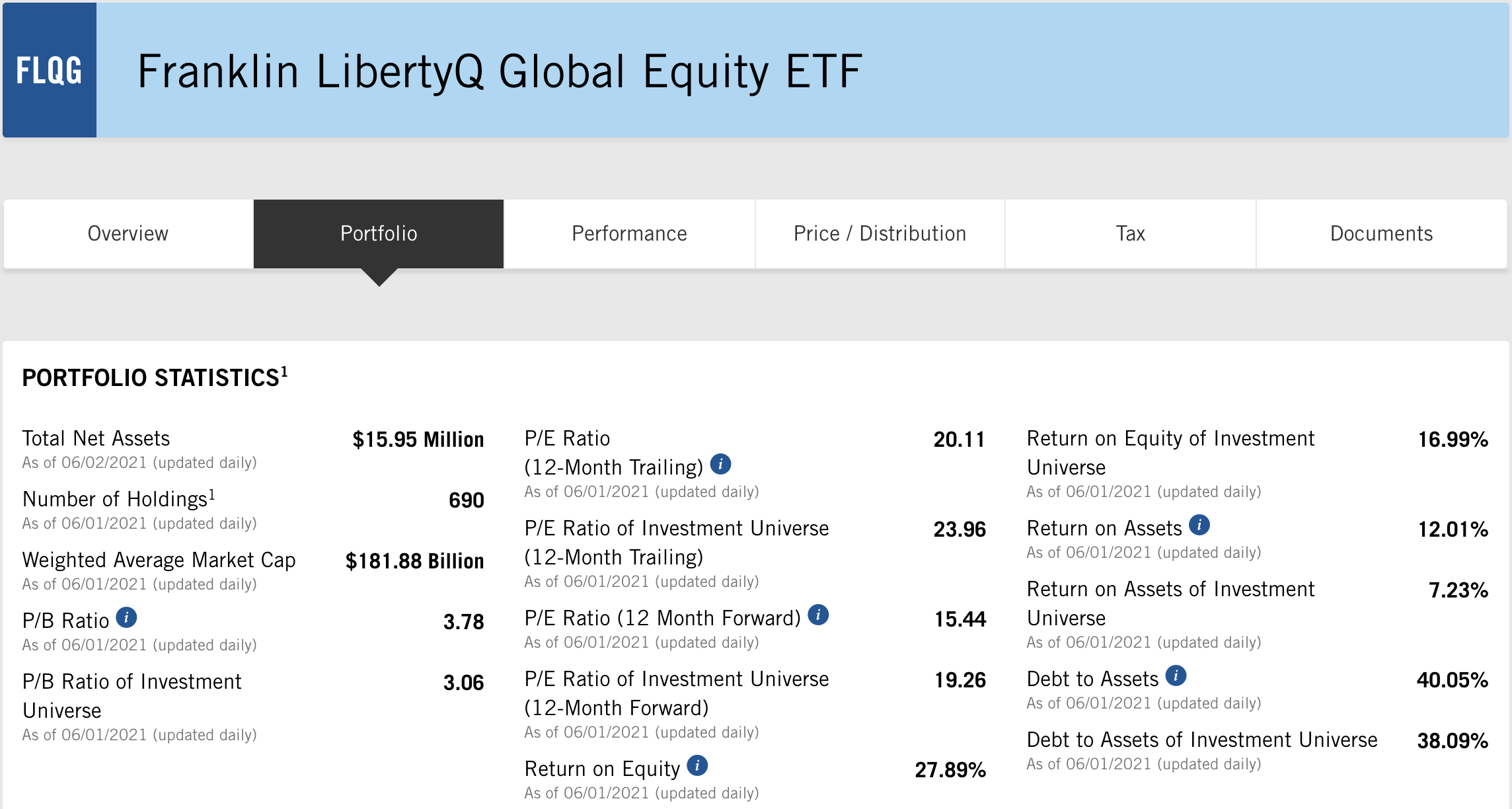This screenshot has height=809, width=1512.
Task: Open the Performance tab
Action: [629, 233]
